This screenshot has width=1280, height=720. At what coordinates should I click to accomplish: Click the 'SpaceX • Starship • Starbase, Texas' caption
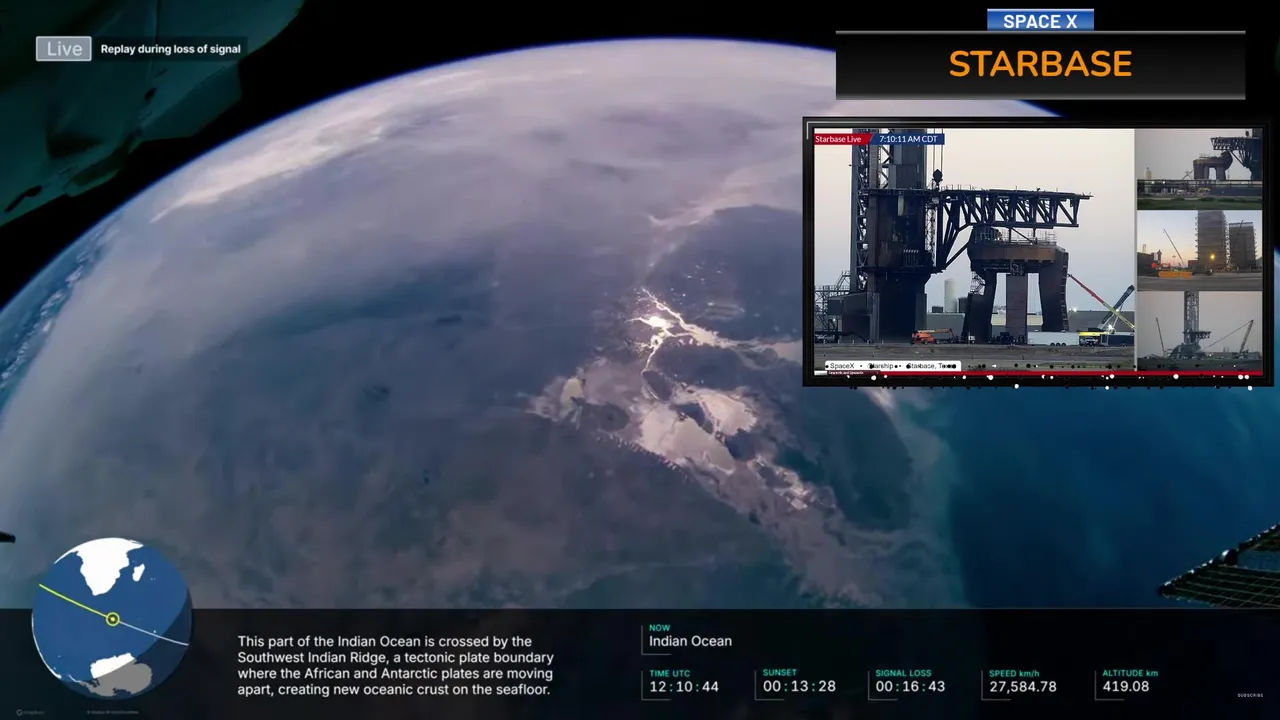892,366
